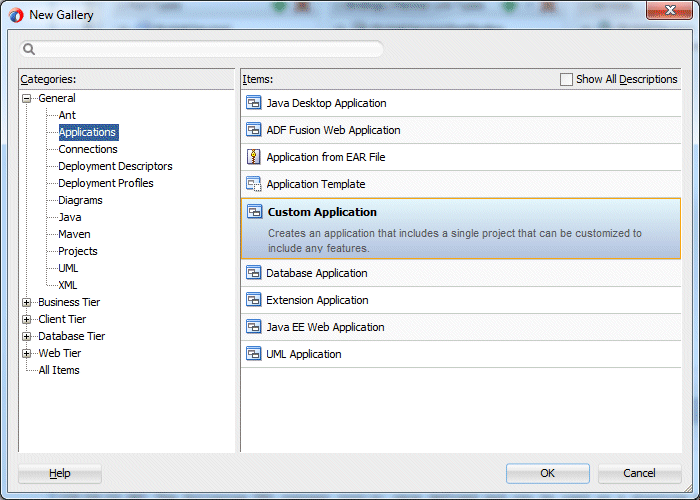The height and width of the screenshot is (500, 700).
Task: Choose Application Template item text
Action: tap(316, 184)
